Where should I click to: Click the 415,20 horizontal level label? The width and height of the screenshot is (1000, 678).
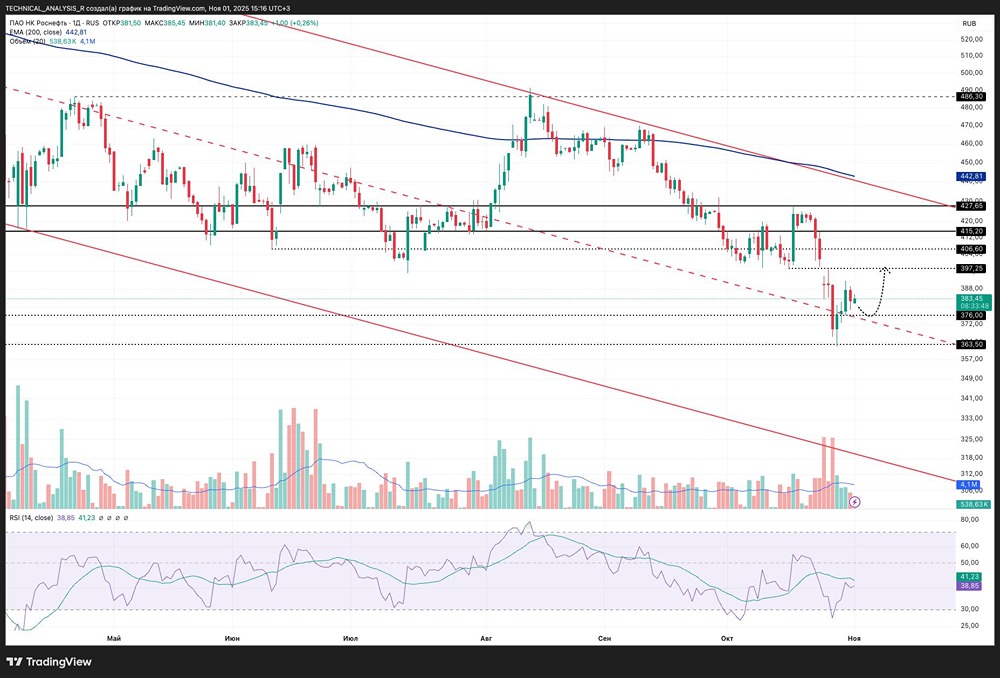pyautogui.click(x=972, y=231)
